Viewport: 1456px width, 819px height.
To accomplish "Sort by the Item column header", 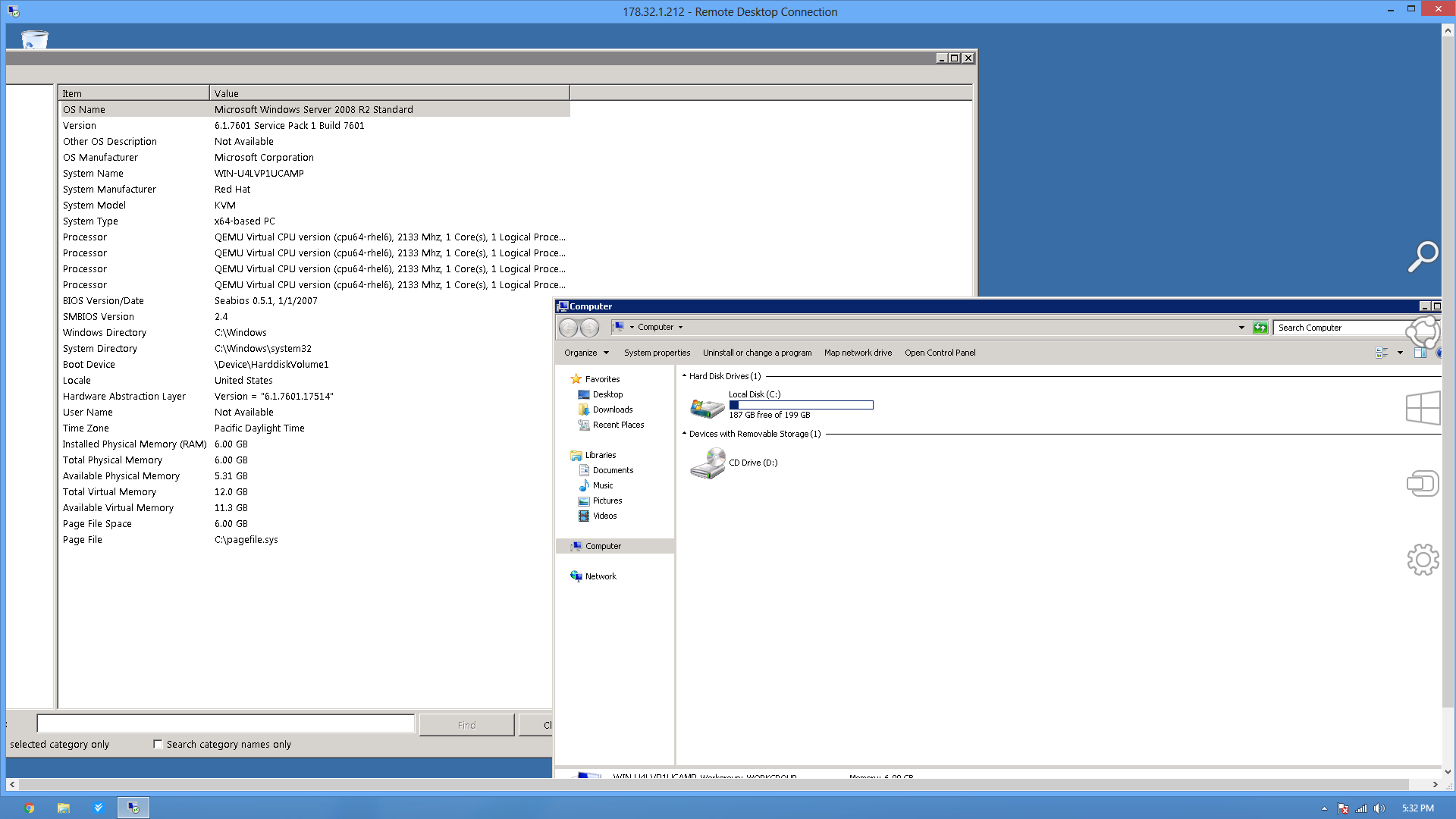I will point(133,93).
